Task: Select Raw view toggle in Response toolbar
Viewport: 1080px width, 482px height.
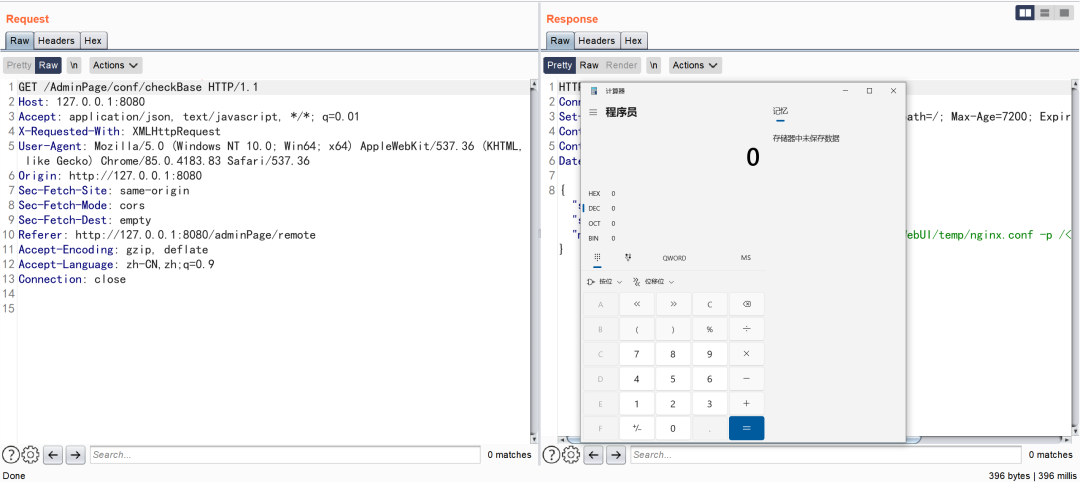Action: click(x=589, y=65)
